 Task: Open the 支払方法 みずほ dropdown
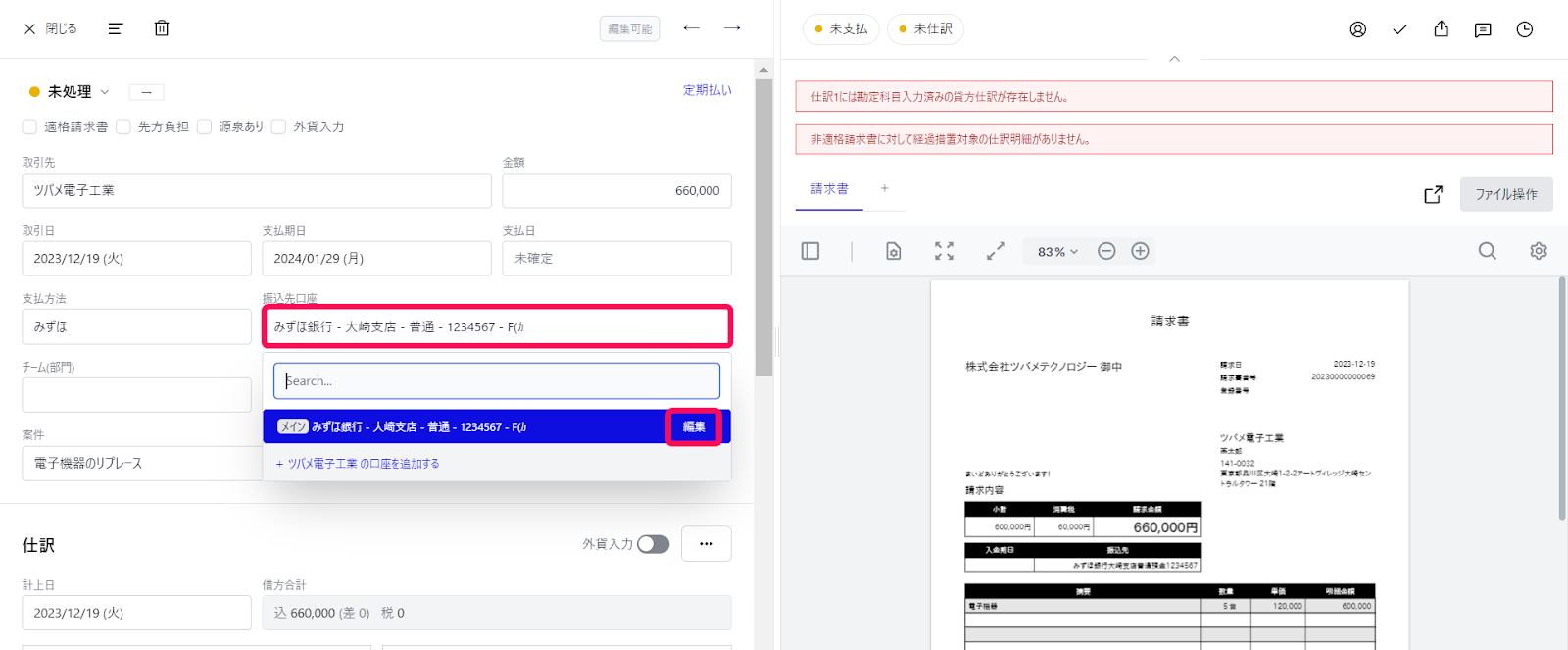(x=136, y=326)
